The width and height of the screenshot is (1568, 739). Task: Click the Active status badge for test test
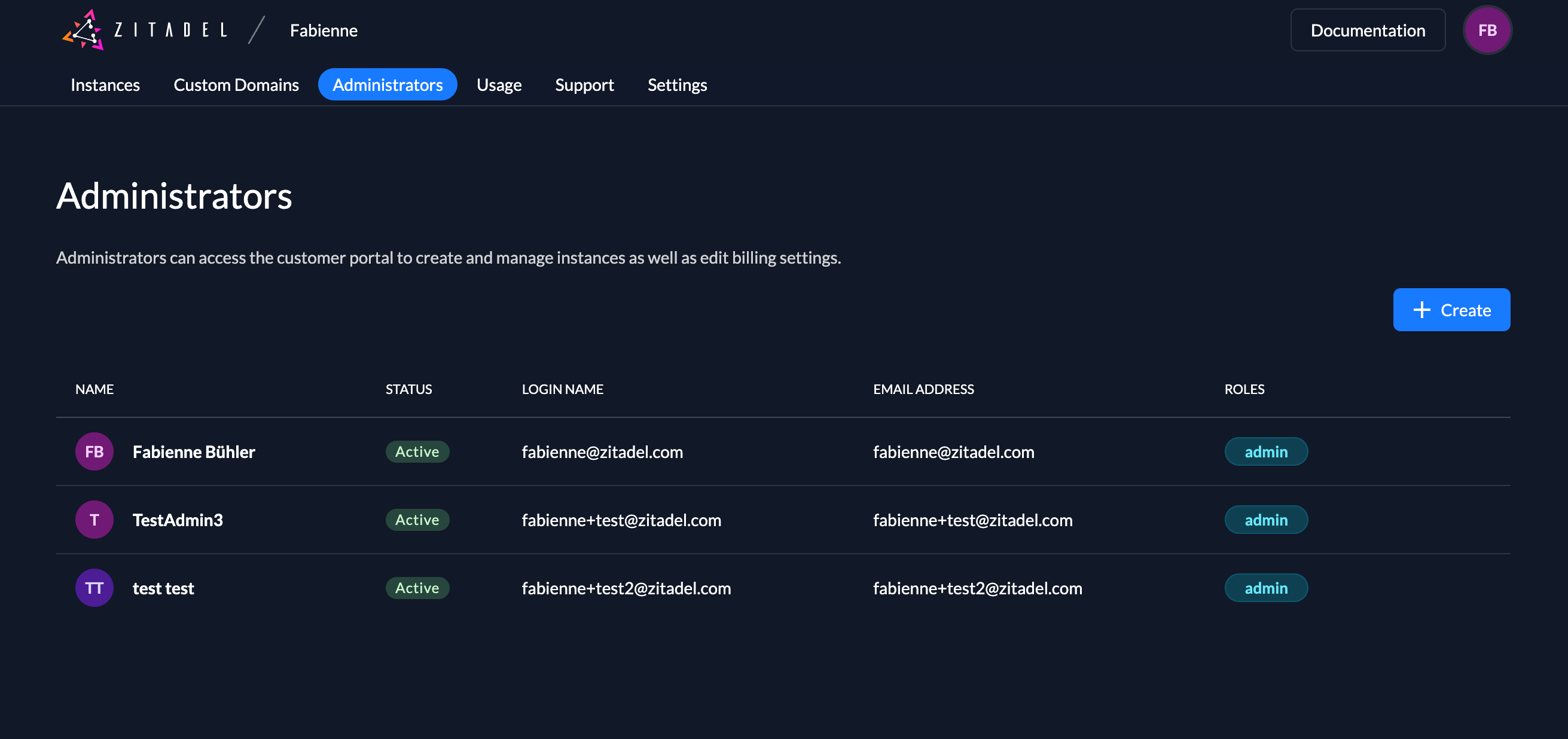point(417,587)
